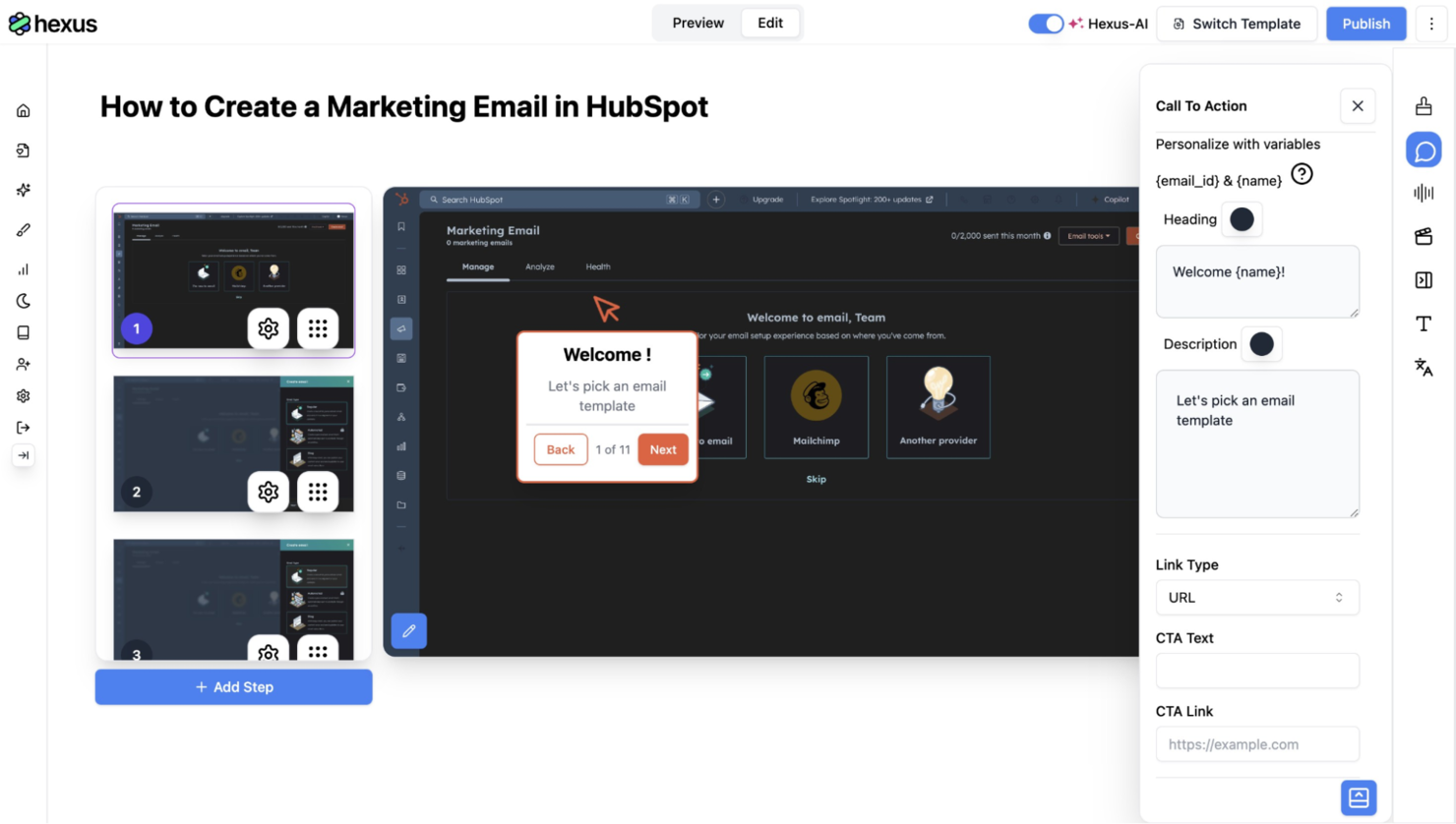The height and width of the screenshot is (824, 1456).
Task: Click the Heading text field
Action: (1257, 281)
